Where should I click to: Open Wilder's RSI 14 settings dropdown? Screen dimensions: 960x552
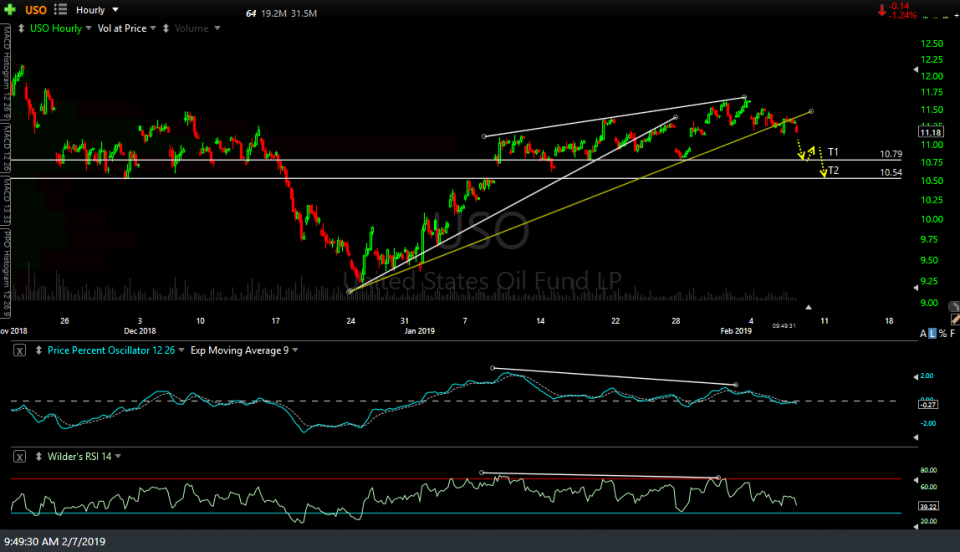[119, 457]
